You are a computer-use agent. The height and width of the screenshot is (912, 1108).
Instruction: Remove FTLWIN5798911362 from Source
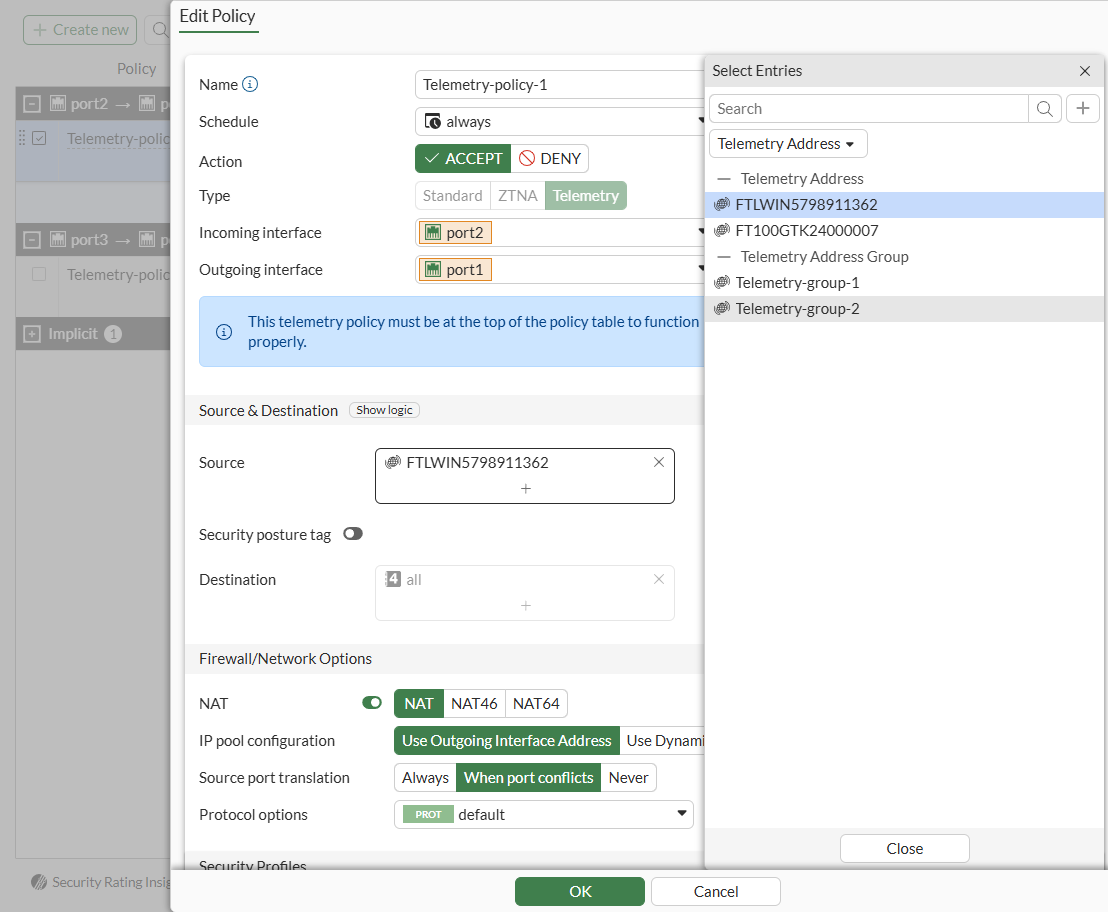pos(659,462)
